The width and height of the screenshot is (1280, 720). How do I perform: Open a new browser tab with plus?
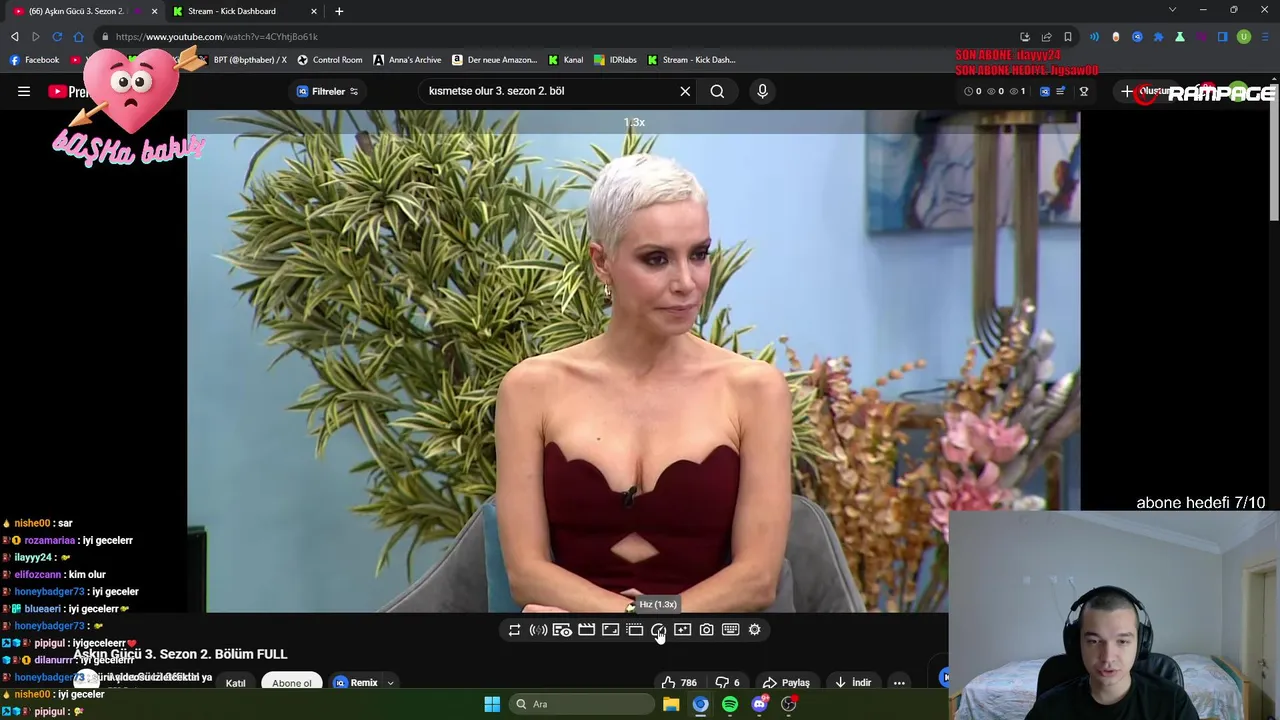click(x=339, y=11)
